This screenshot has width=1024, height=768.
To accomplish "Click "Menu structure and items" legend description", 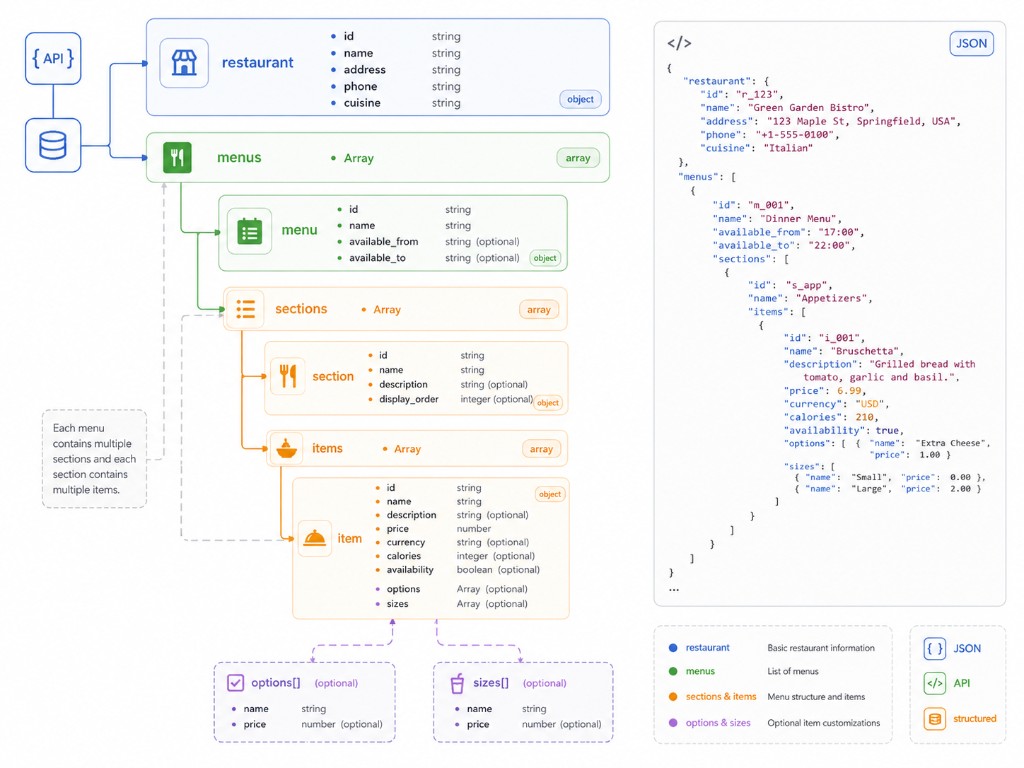I will pos(816,697).
